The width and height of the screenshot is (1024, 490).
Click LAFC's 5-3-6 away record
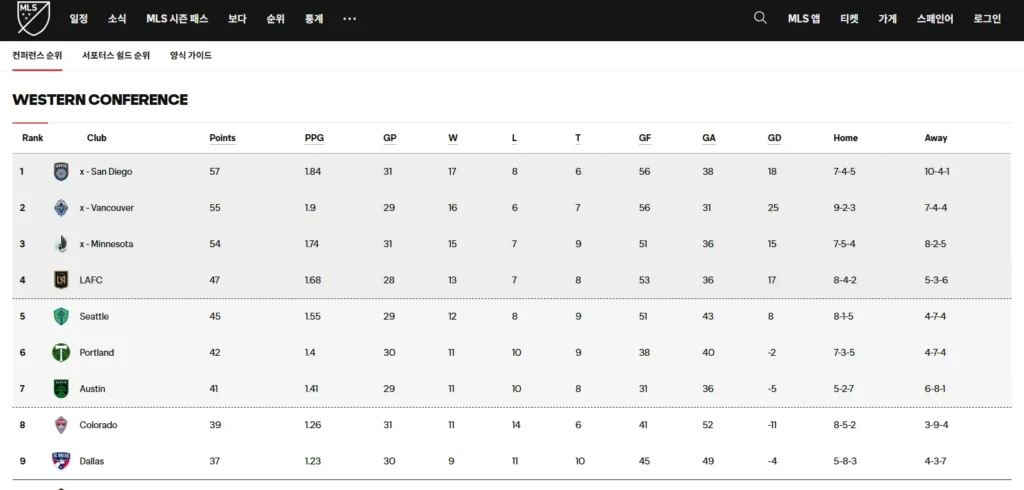(x=936, y=280)
